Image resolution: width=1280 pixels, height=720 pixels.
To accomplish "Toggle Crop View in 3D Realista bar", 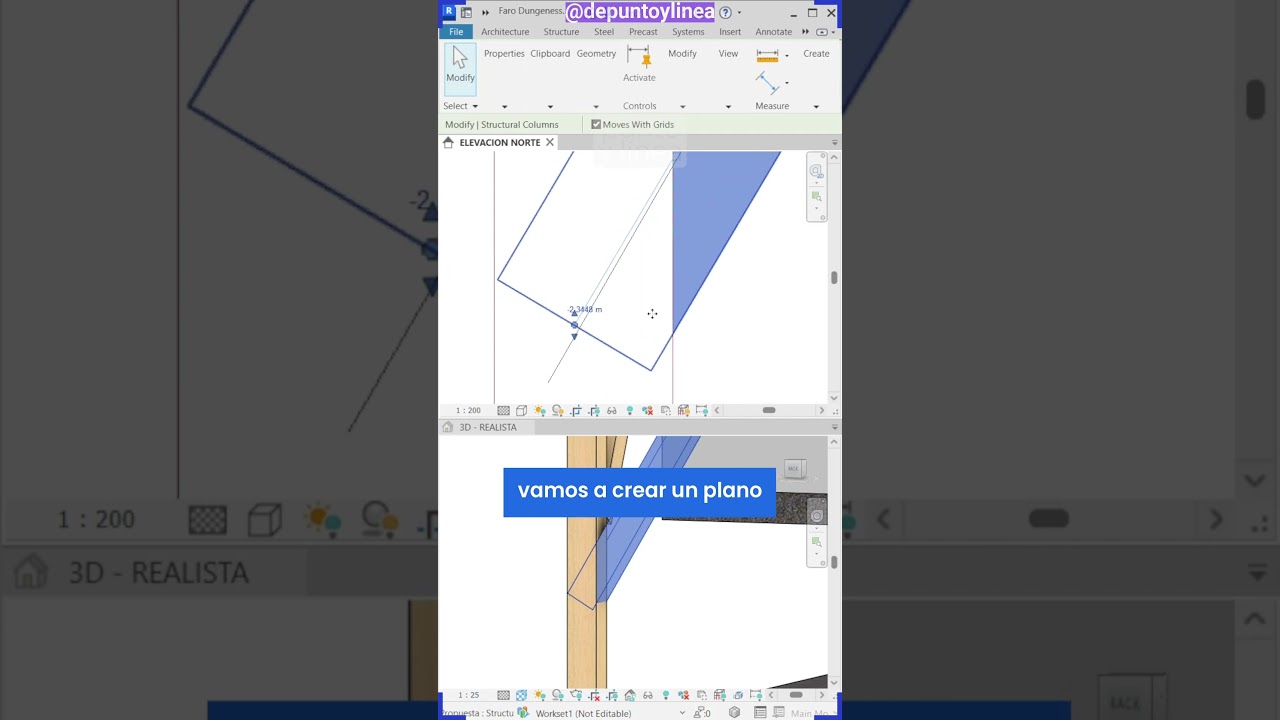I will pyautogui.click(x=594, y=695).
